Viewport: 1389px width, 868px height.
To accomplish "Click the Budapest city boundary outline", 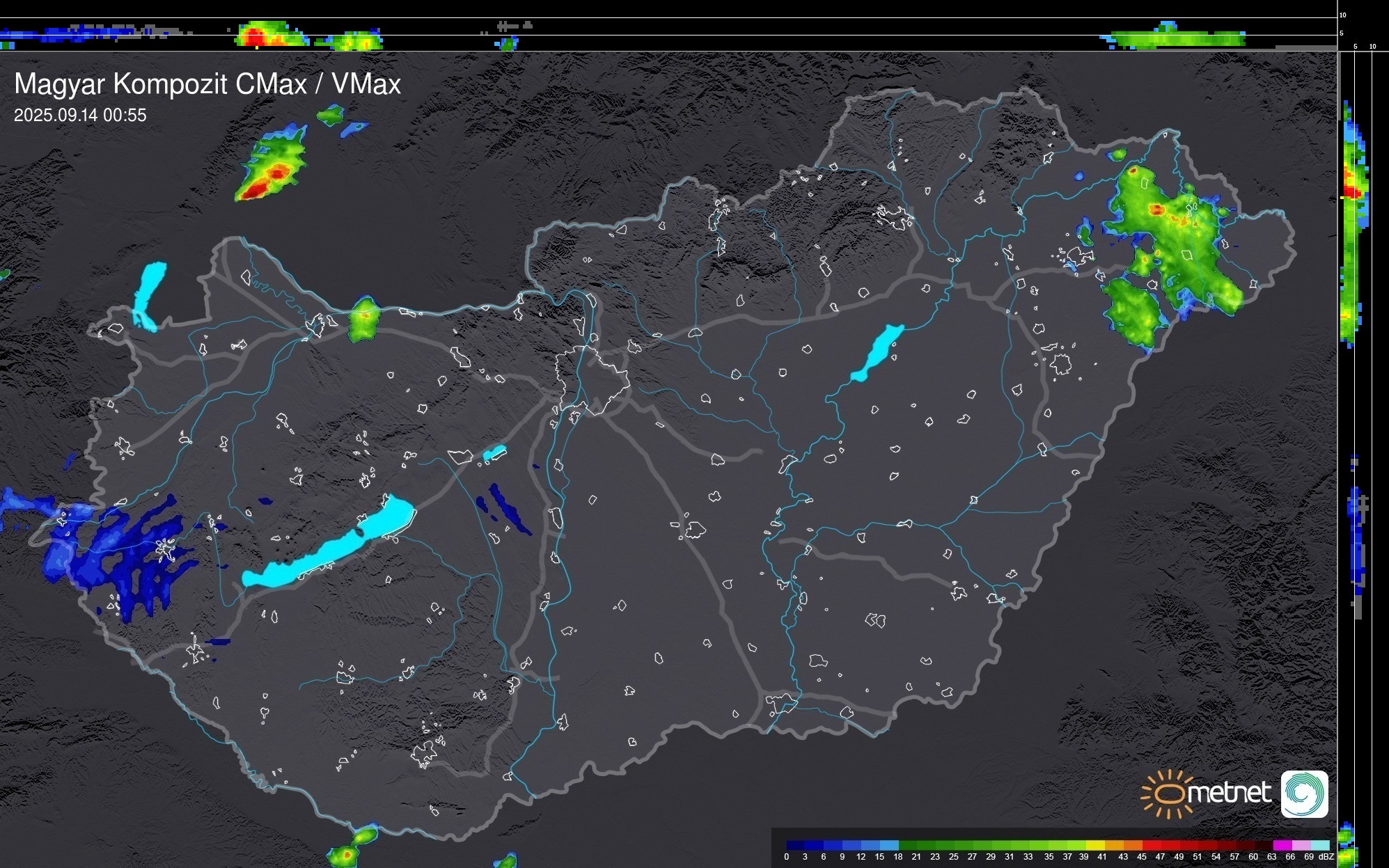I will (x=593, y=379).
